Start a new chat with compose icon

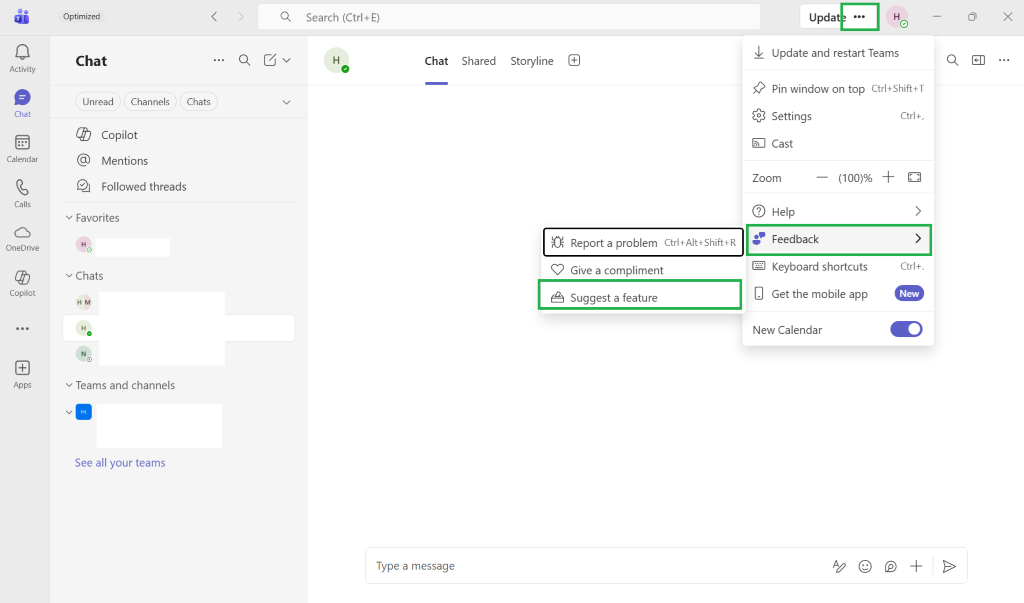coord(270,60)
